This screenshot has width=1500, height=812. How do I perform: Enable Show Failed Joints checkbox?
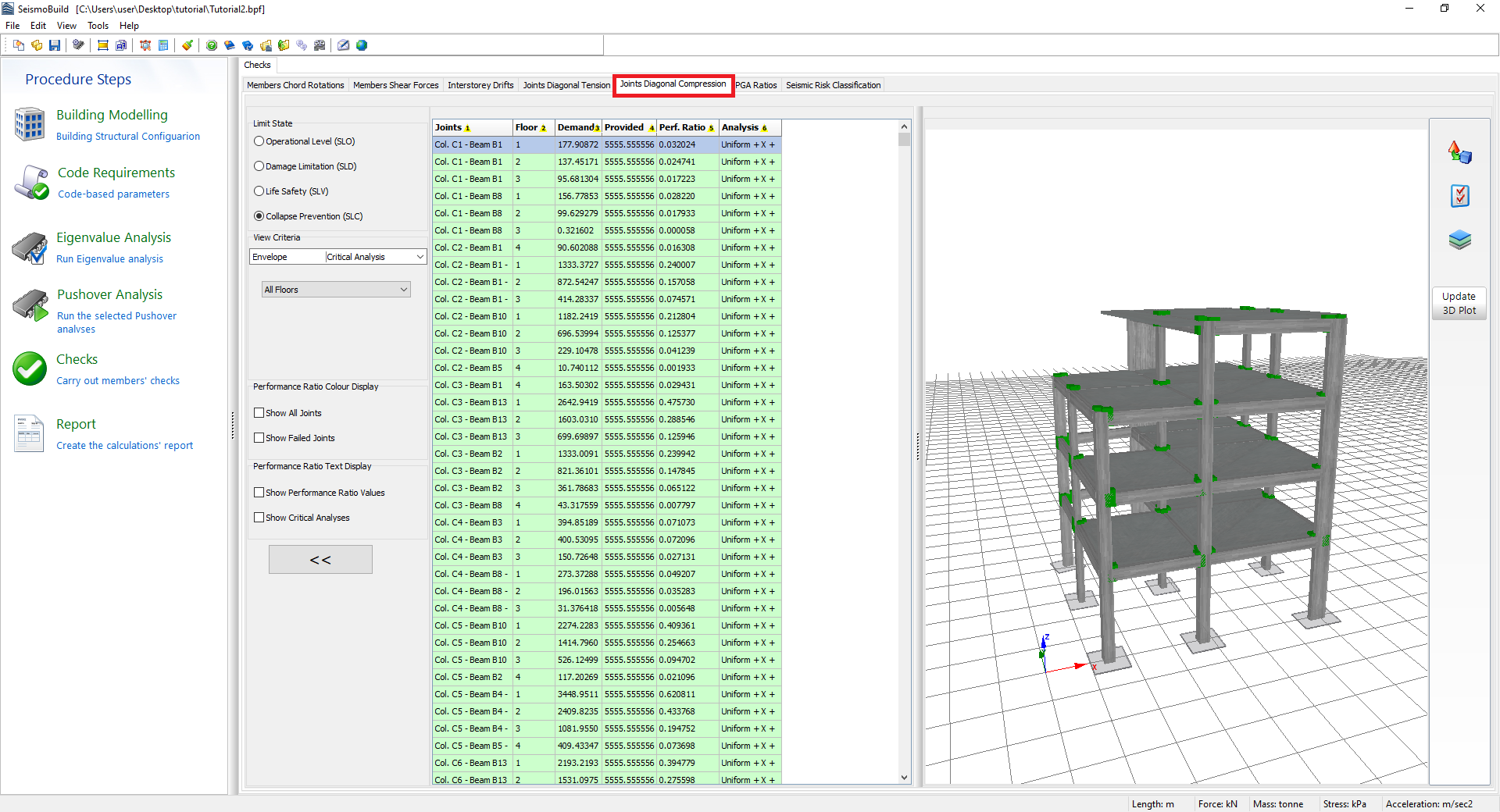259,438
